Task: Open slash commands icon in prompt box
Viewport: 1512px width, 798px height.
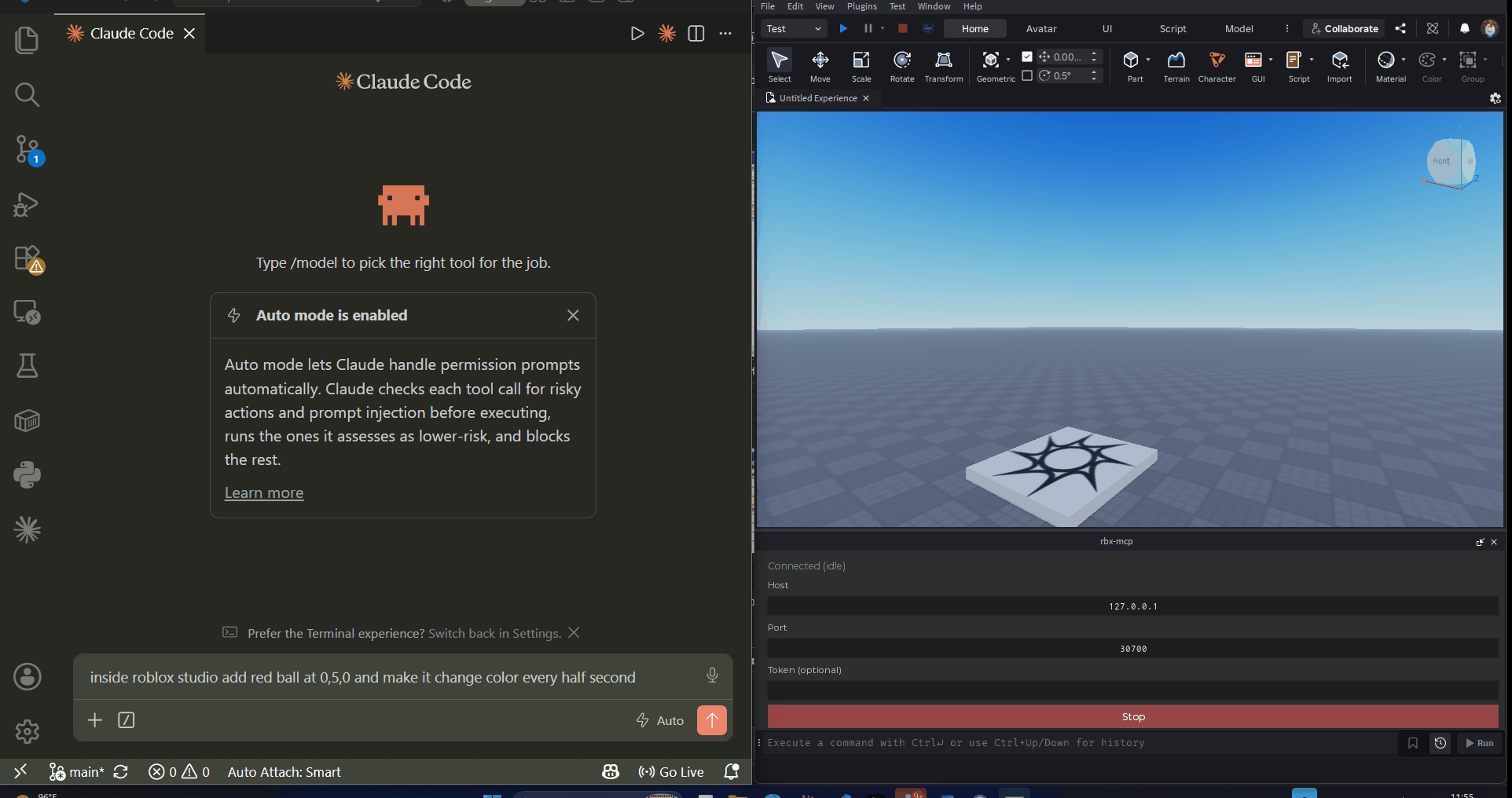Action: pyautogui.click(x=127, y=720)
